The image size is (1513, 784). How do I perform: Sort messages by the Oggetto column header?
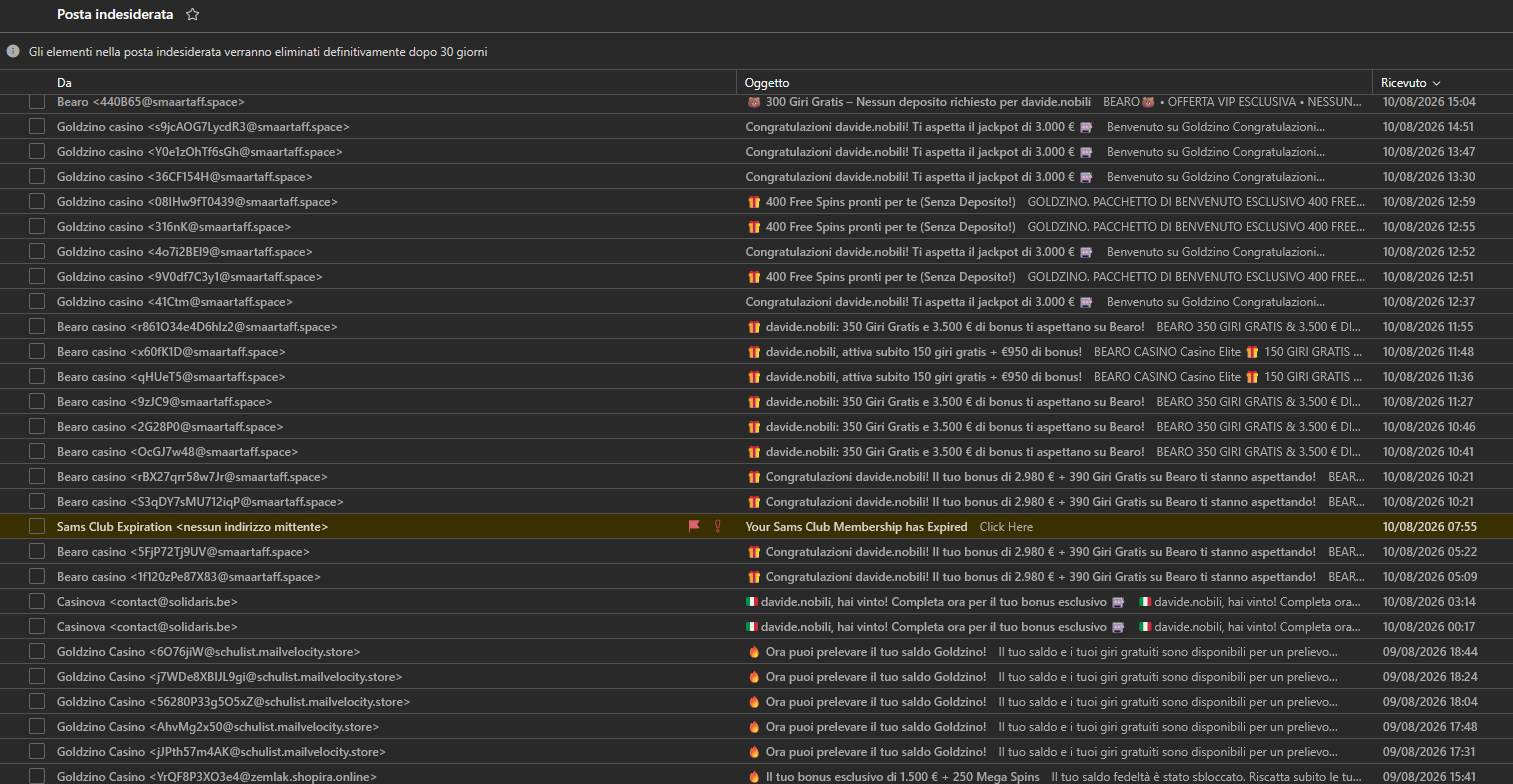pos(767,83)
